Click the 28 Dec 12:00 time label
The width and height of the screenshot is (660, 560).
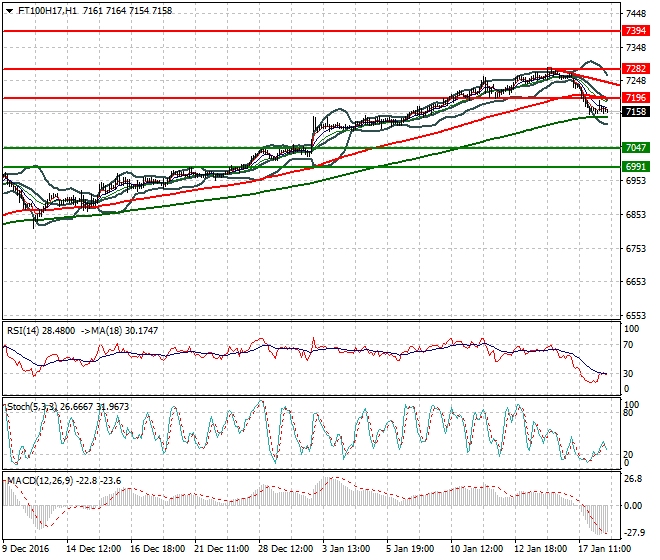285,549
